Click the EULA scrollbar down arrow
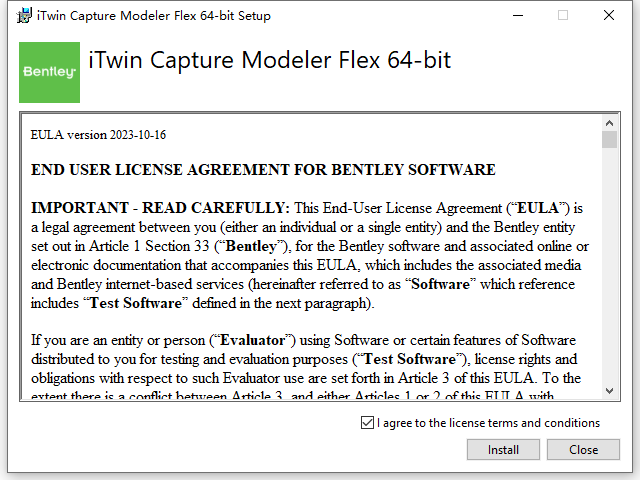The height and width of the screenshot is (480, 640). click(609, 391)
